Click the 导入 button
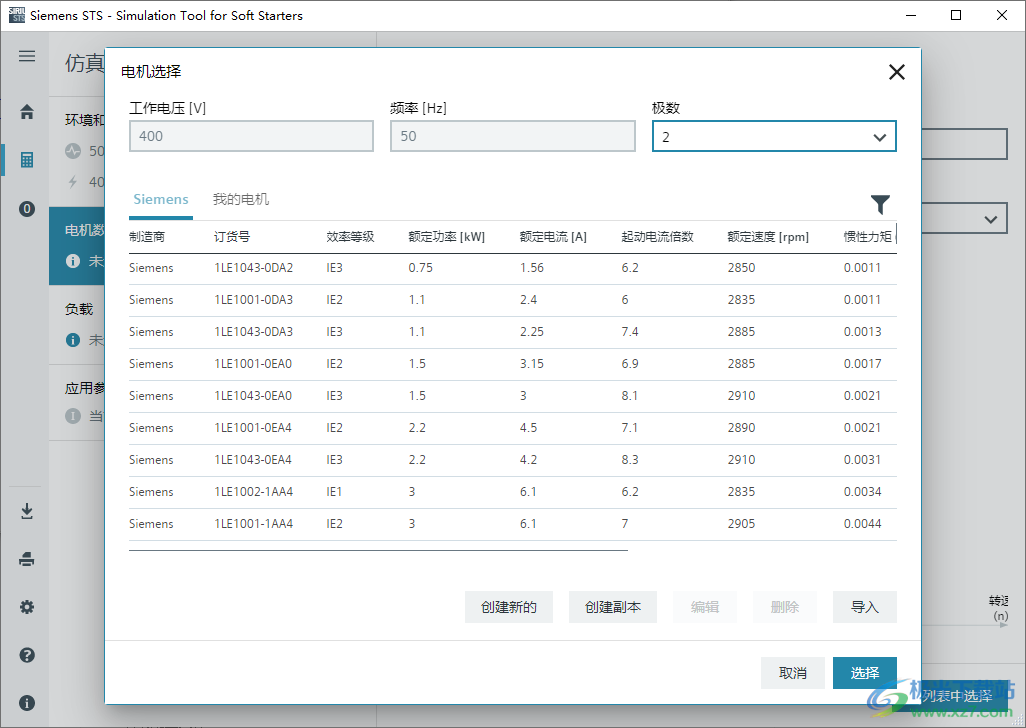 864,607
